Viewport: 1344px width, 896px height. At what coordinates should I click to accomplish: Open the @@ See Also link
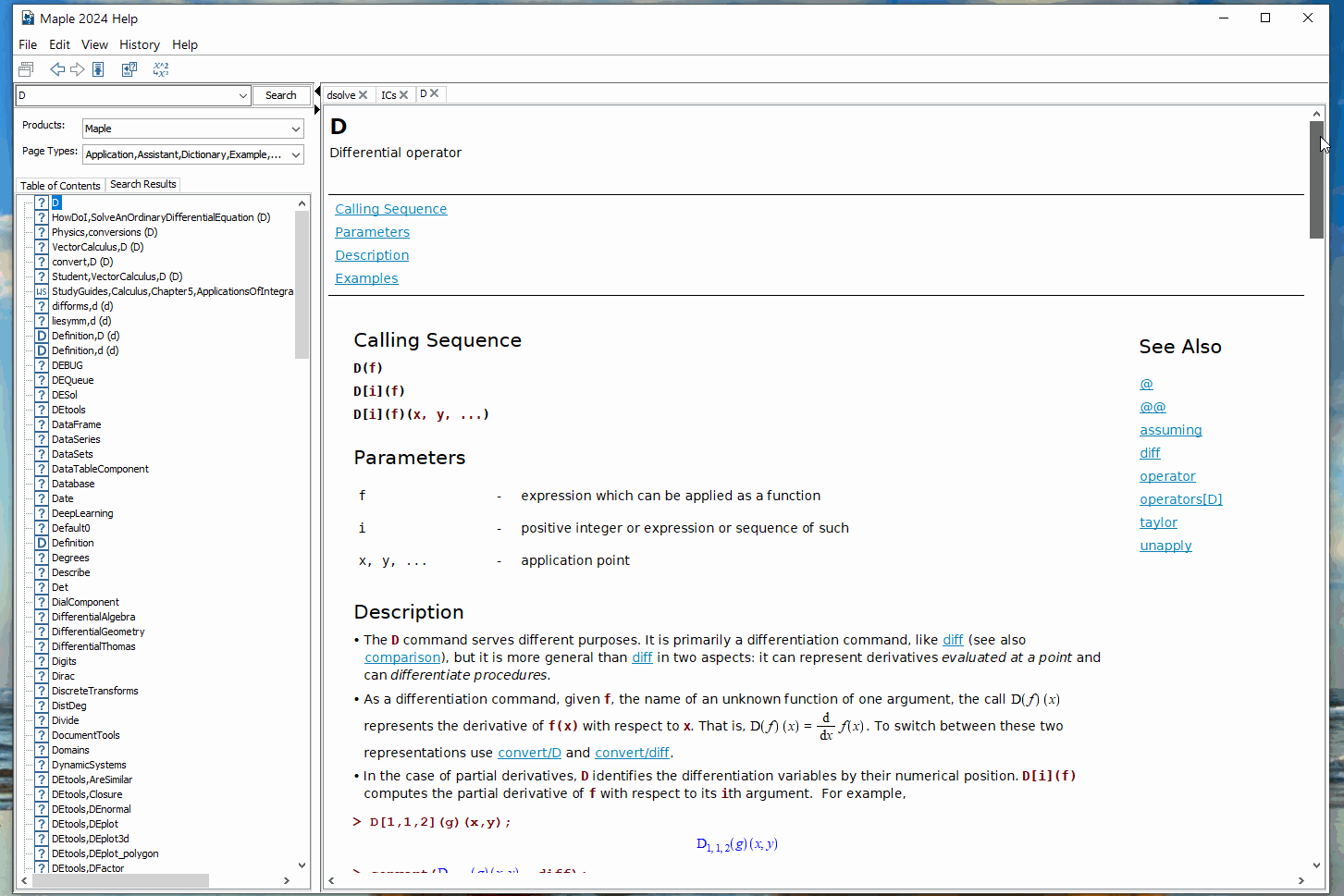click(x=1153, y=407)
